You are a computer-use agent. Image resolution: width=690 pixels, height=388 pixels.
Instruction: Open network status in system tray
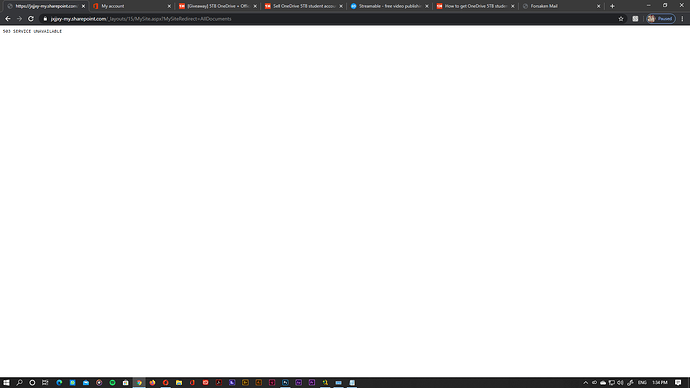[612, 383]
